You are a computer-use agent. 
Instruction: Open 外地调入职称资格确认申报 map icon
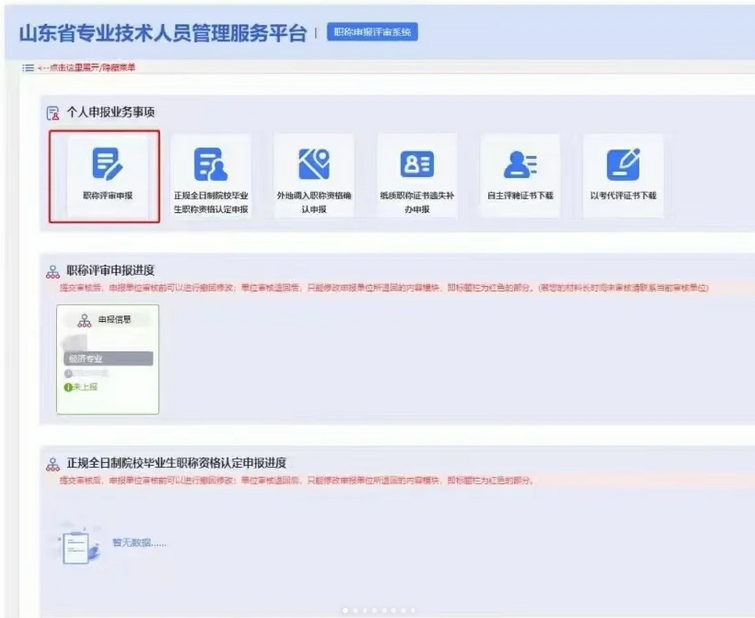[314, 164]
